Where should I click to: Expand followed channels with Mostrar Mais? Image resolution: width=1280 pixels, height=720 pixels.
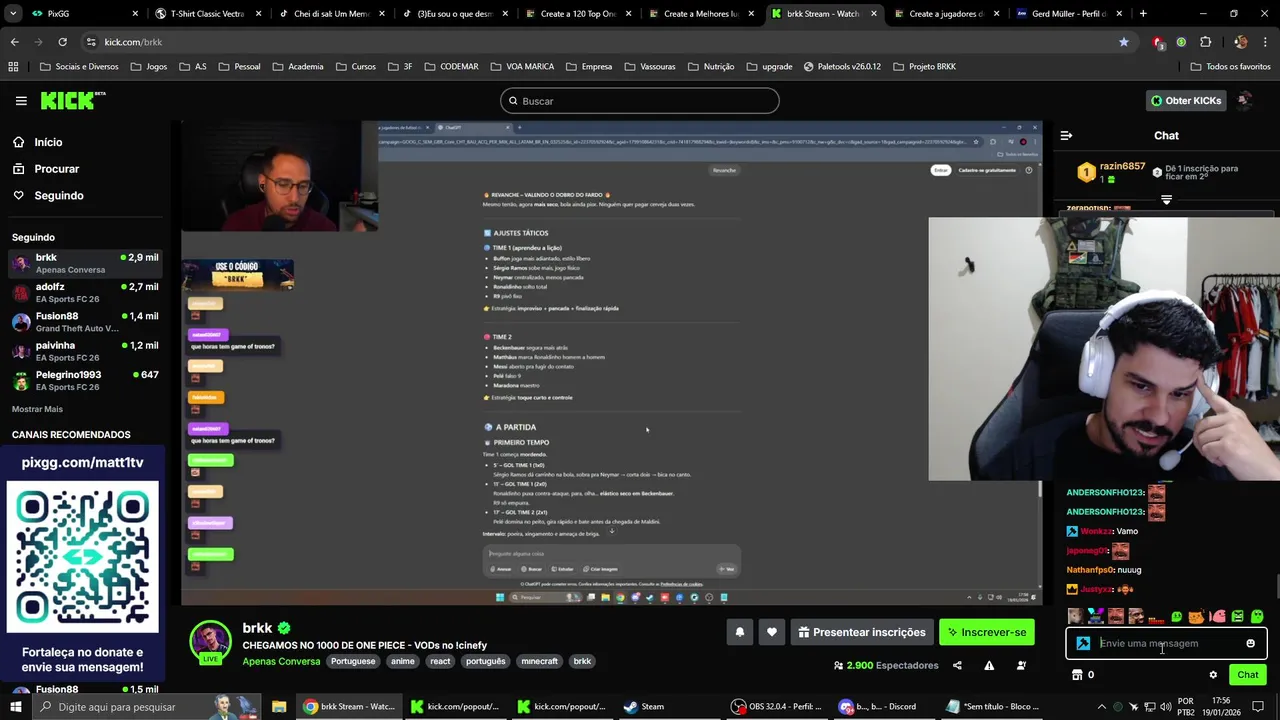tap(37, 409)
